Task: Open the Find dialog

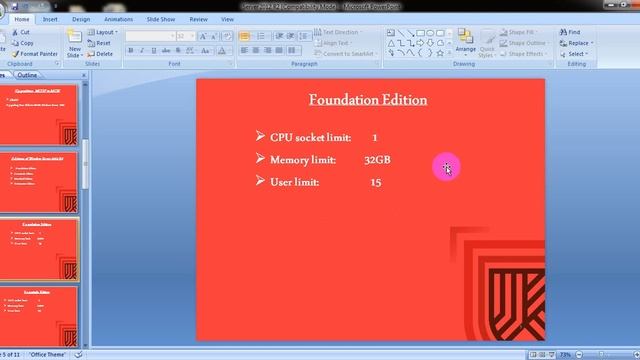Action: [x=570, y=32]
